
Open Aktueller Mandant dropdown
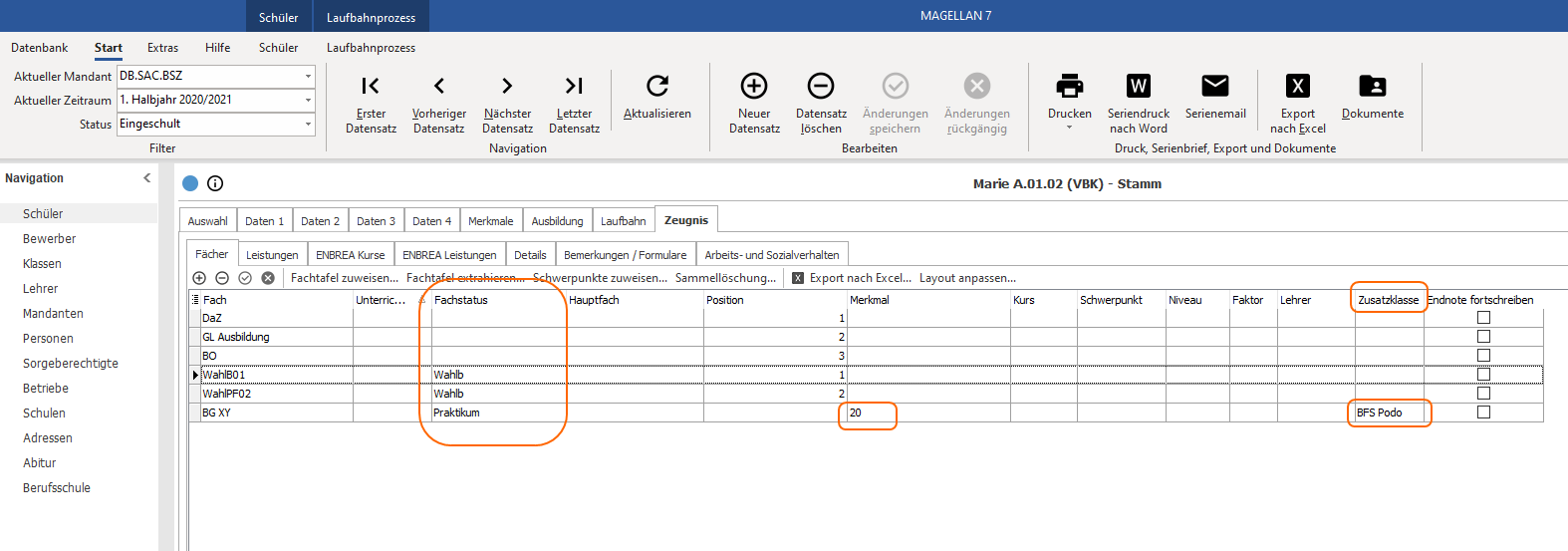pyautogui.click(x=308, y=76)
